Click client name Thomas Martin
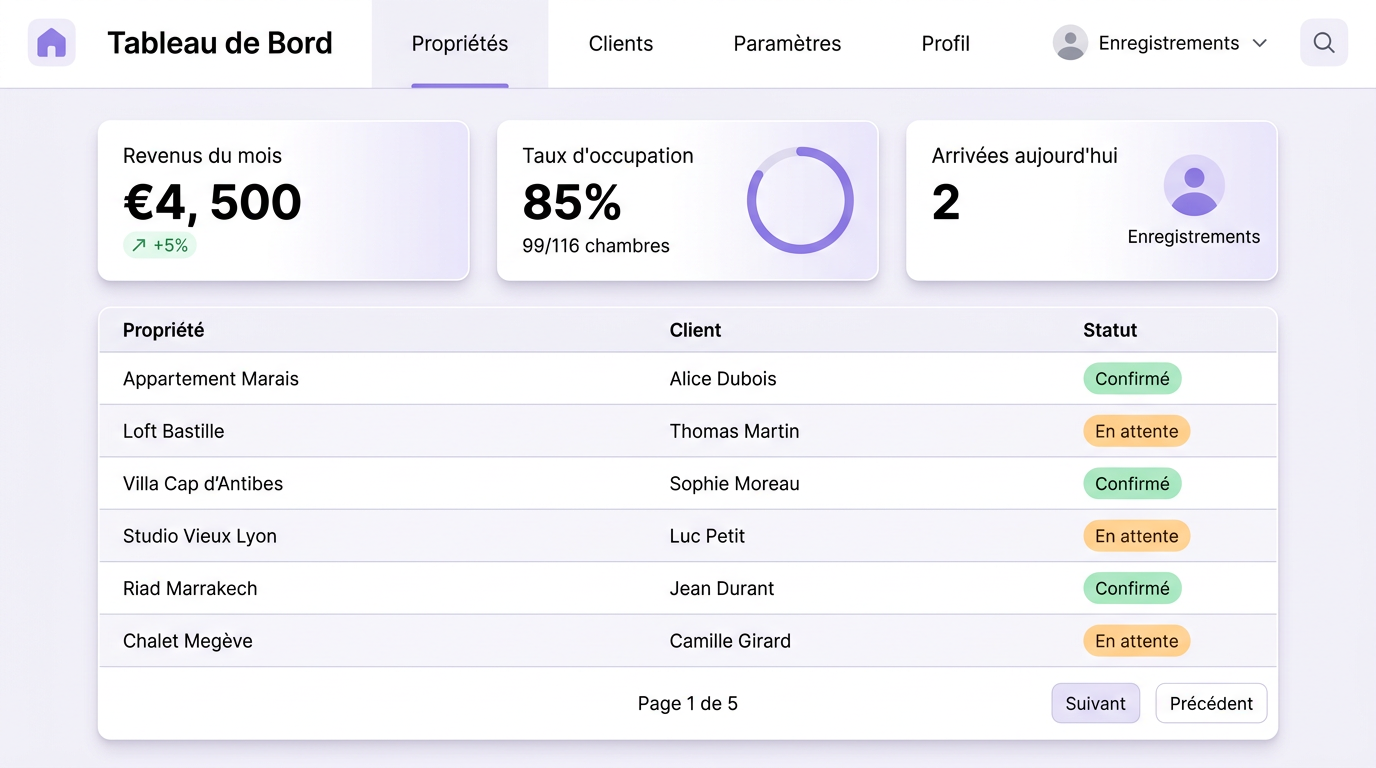 735,431
